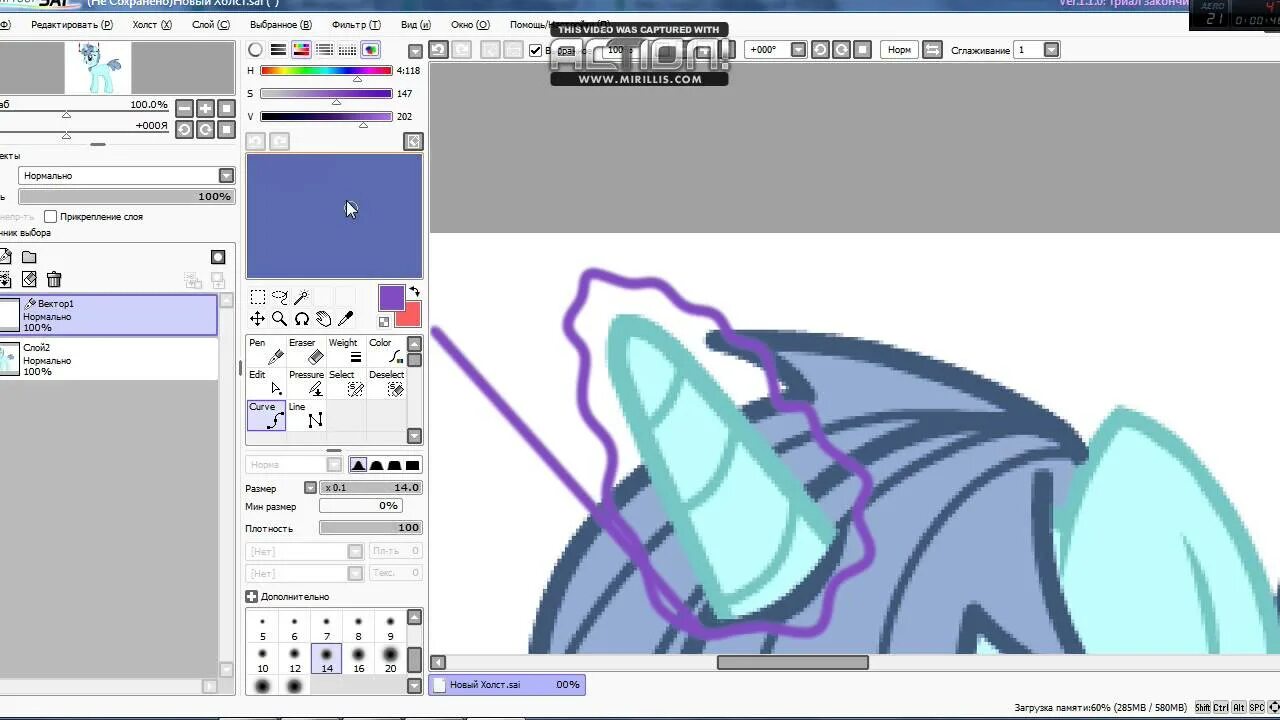1280x720 pixels.
Task: Zoom out navigator with minus button
Action: click(x=184, y=108)
